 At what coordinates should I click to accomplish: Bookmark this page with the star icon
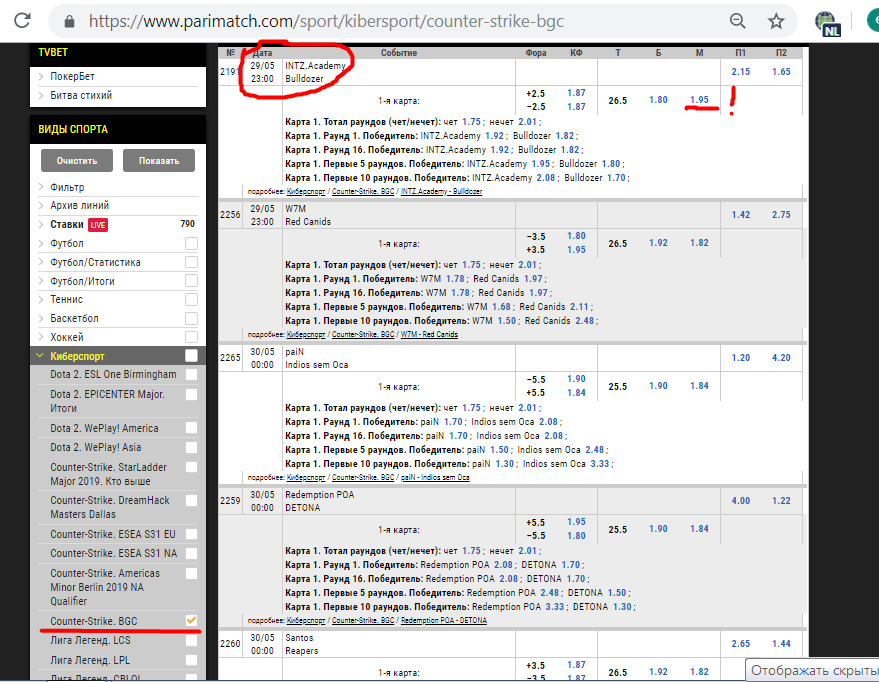pyautogui.click(x=776, y=21)
